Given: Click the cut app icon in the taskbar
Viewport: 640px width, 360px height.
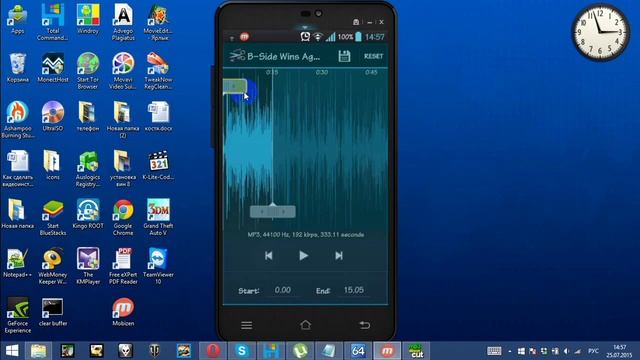Looking at the screenshot, I should (416, 351).
